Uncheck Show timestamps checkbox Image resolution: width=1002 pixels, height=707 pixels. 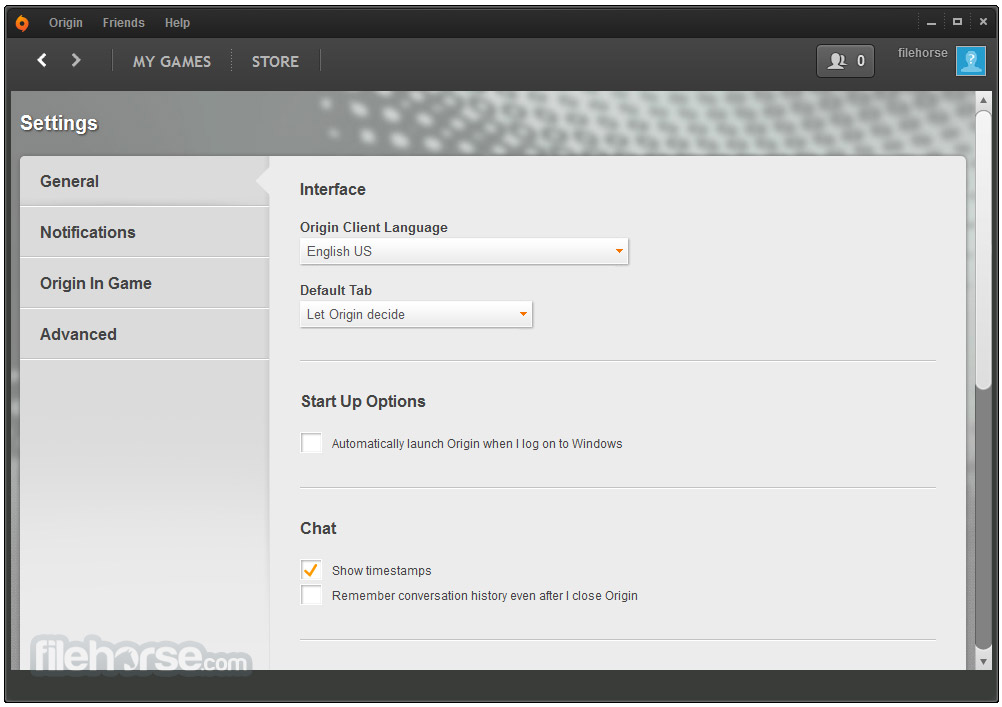311,570
